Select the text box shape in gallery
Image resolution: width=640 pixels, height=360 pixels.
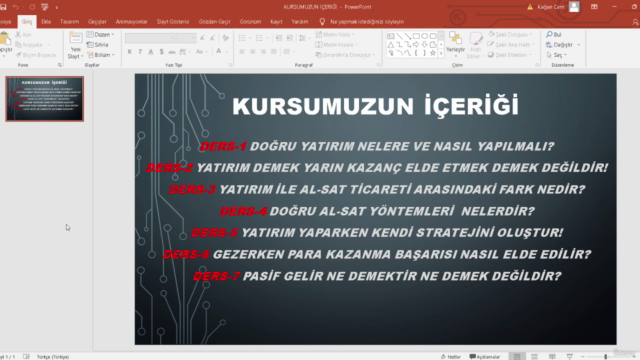[391, 36]
